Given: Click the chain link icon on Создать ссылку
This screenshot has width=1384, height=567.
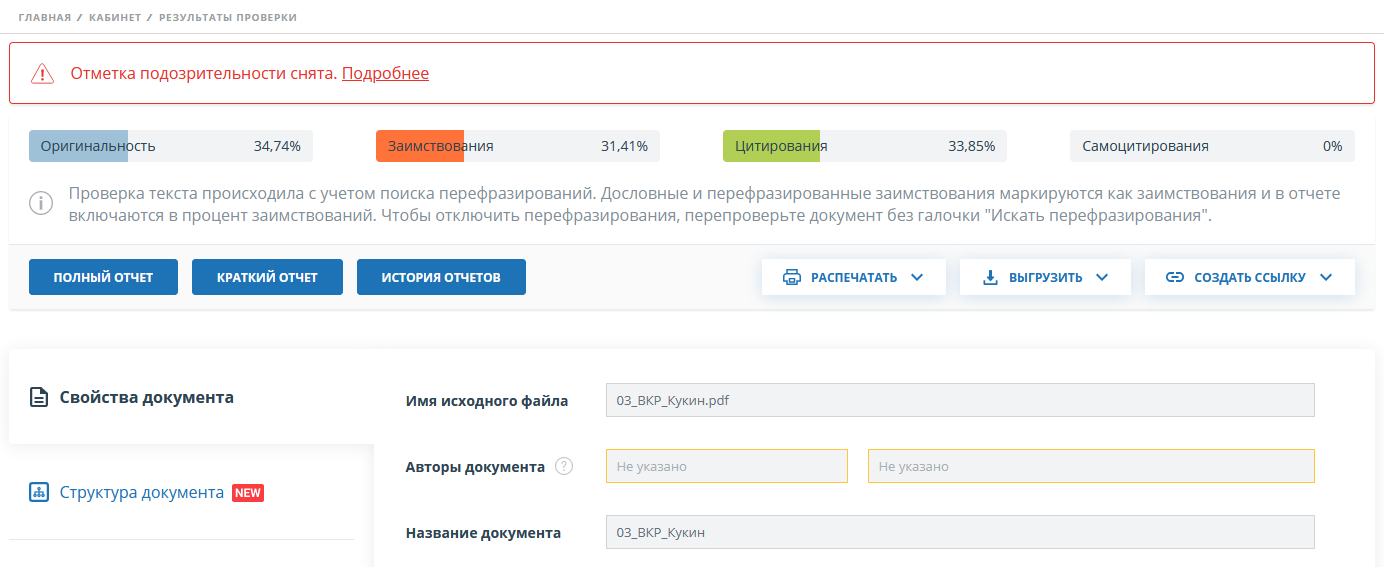Looking at the screenshot, I should (1175, 277).
